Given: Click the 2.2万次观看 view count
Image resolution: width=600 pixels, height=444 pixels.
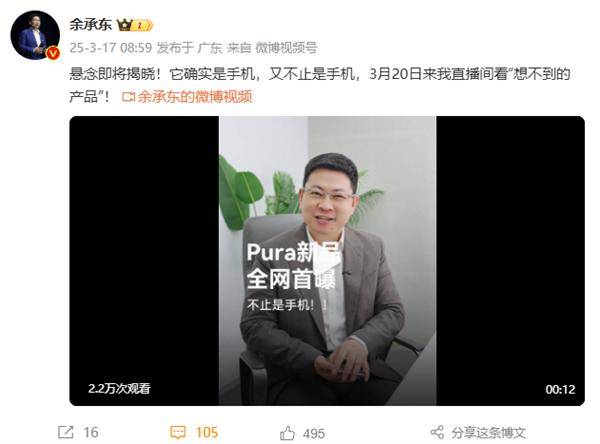Looking at the screenshot, I should pyautogui.click(x=119, y=388).
